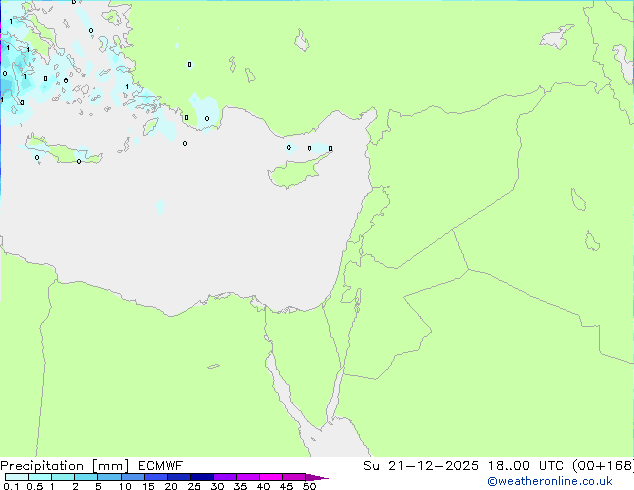Click the island of Crete on map
The image size is (634, 490).
[x=63, y=151]
